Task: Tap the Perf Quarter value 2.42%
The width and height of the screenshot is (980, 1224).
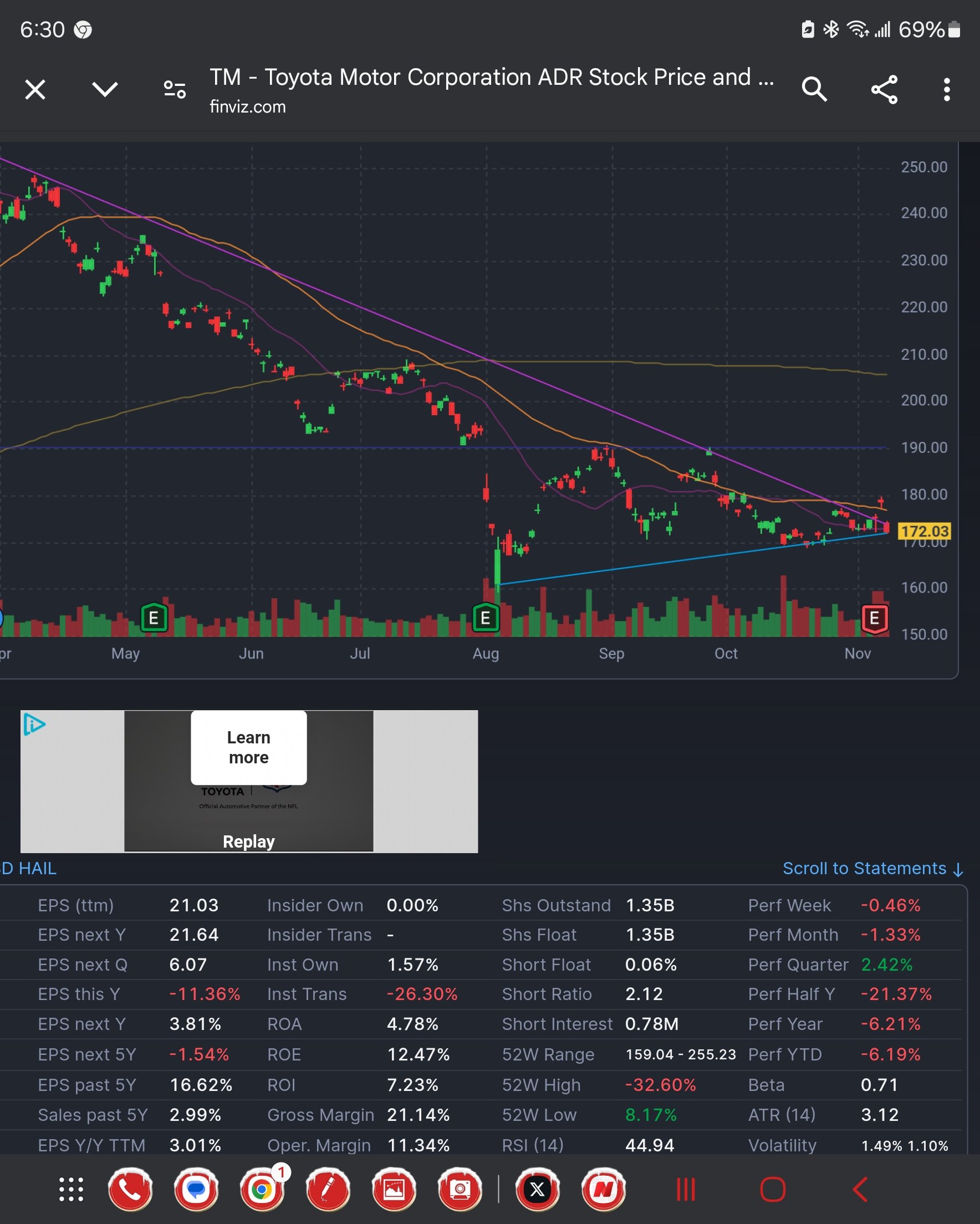Action: click(x=887, y=965)
